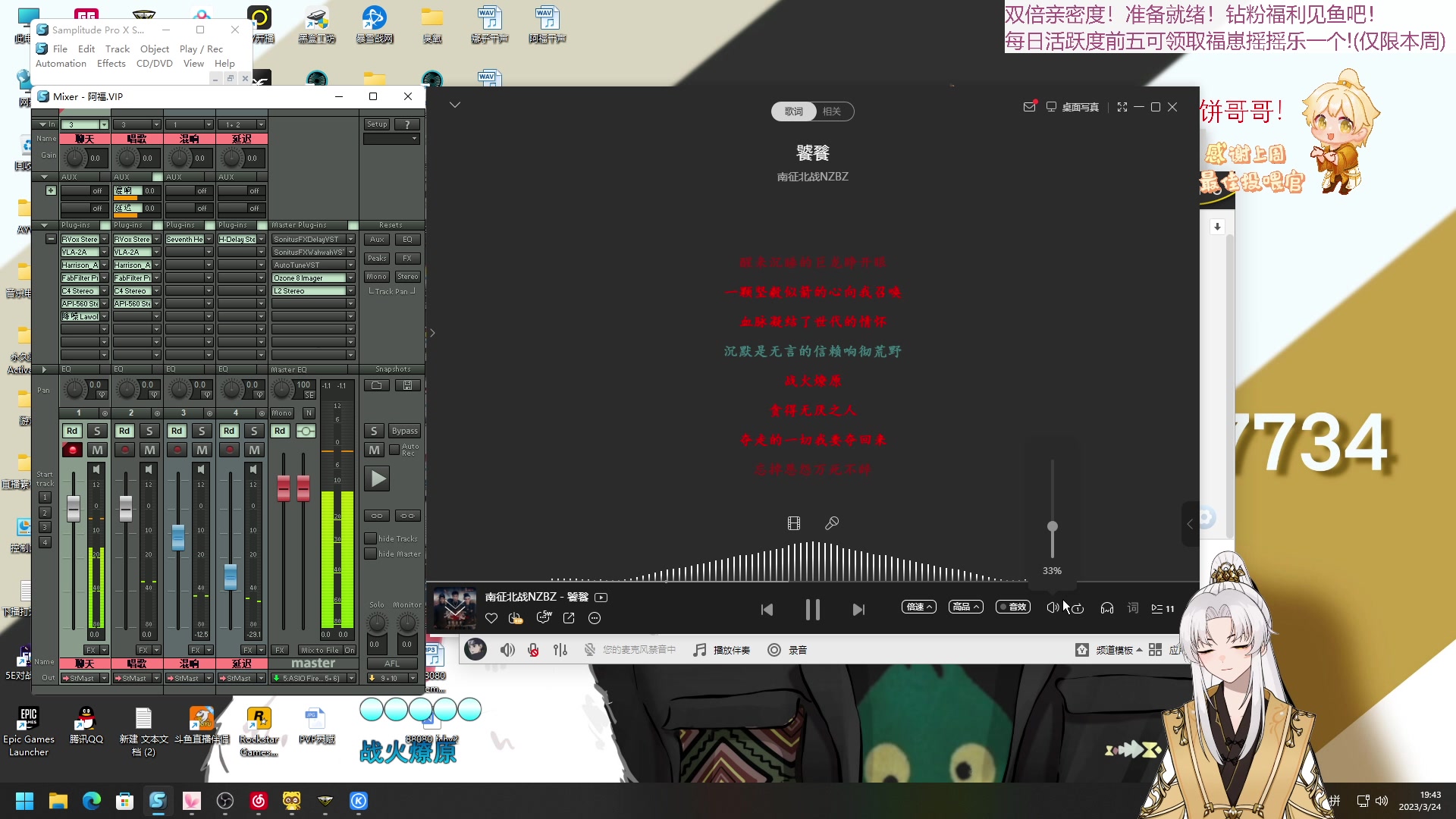This screenshot has width=1456, height=819.
Task: Open the input dropdown of channel 4
Action: (261, 124)
